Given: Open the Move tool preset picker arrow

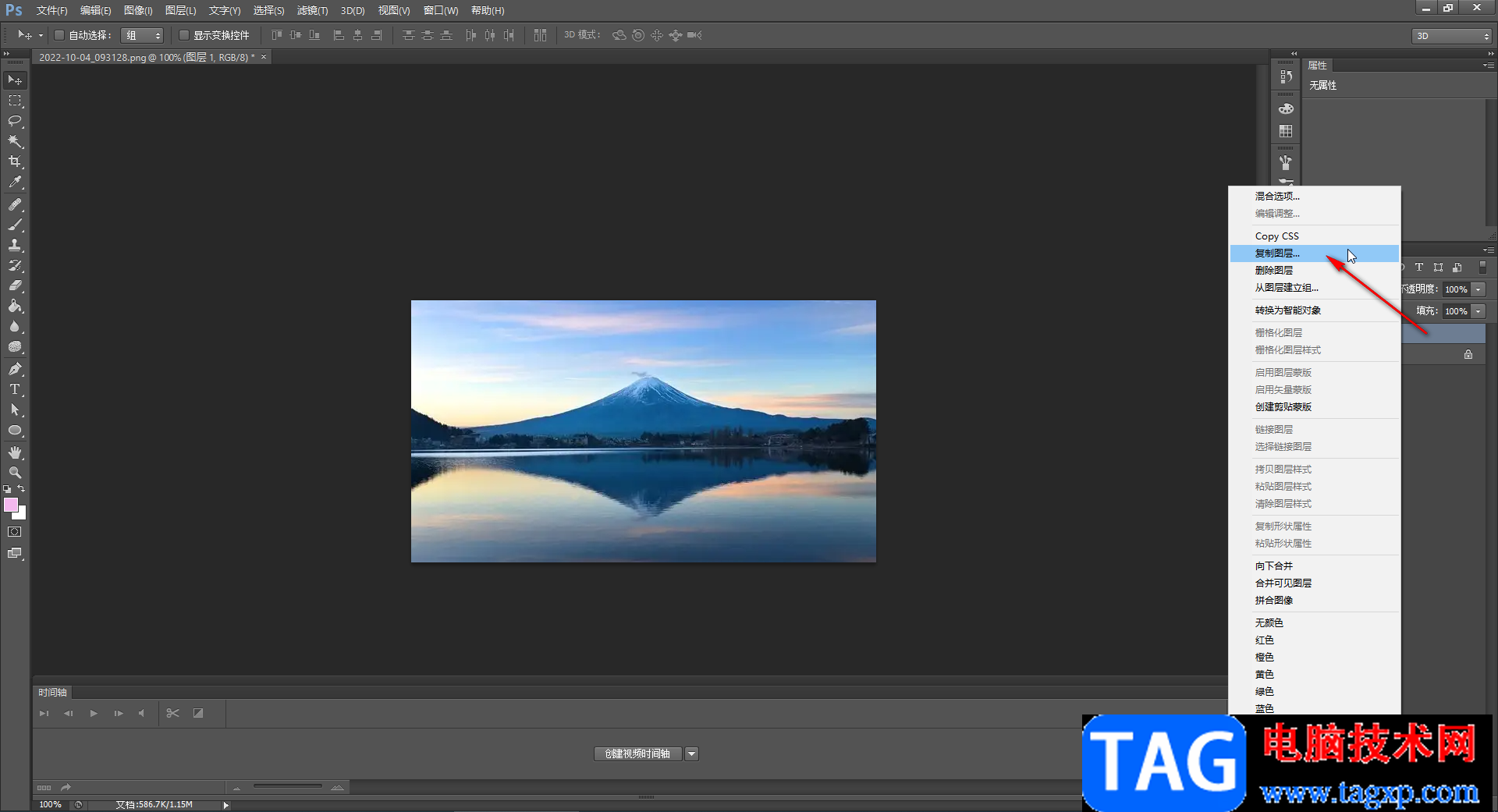Looking at the screenshot, I should click(41, 35).
